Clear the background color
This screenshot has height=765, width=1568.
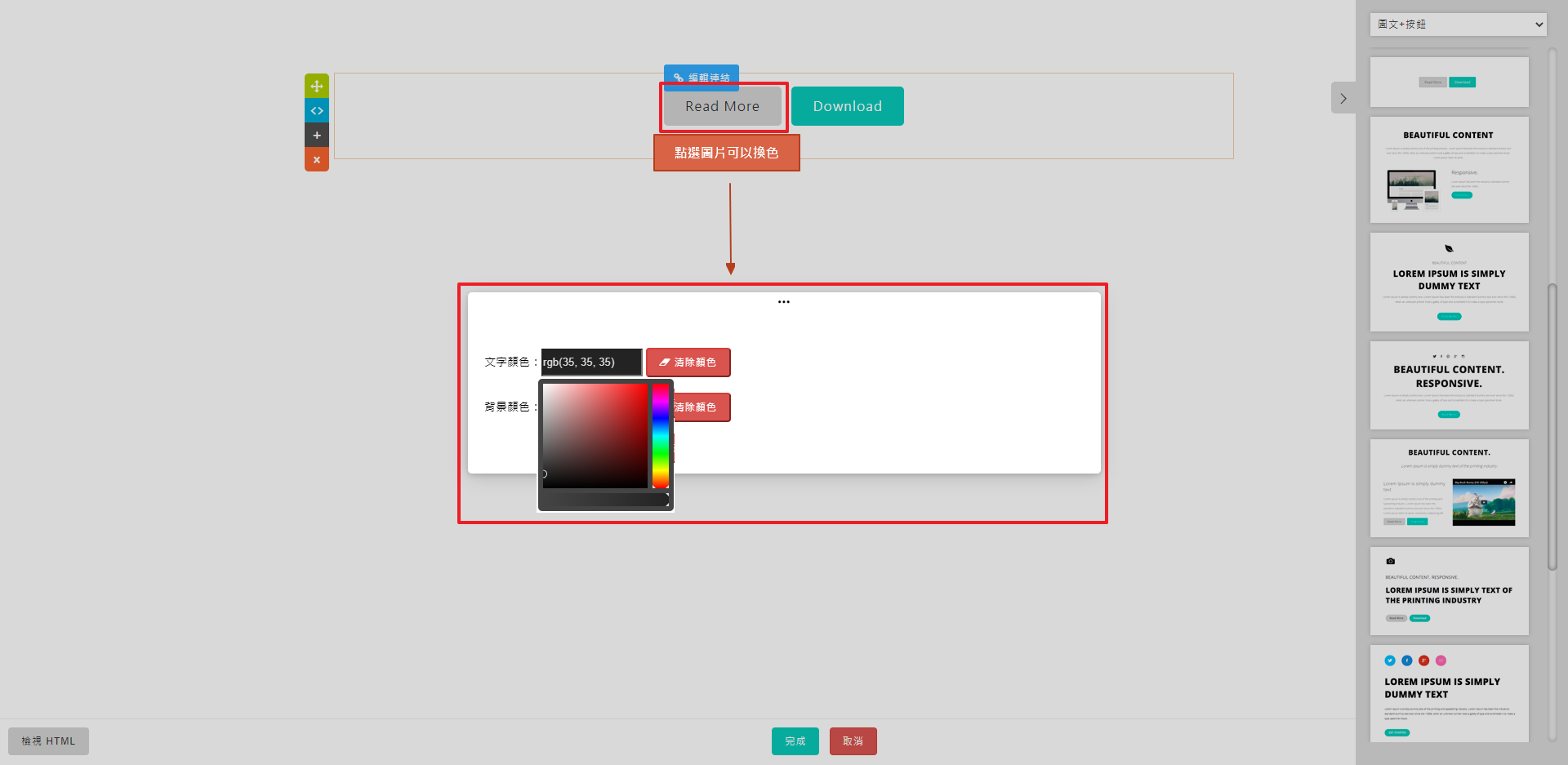pos(699,407)
